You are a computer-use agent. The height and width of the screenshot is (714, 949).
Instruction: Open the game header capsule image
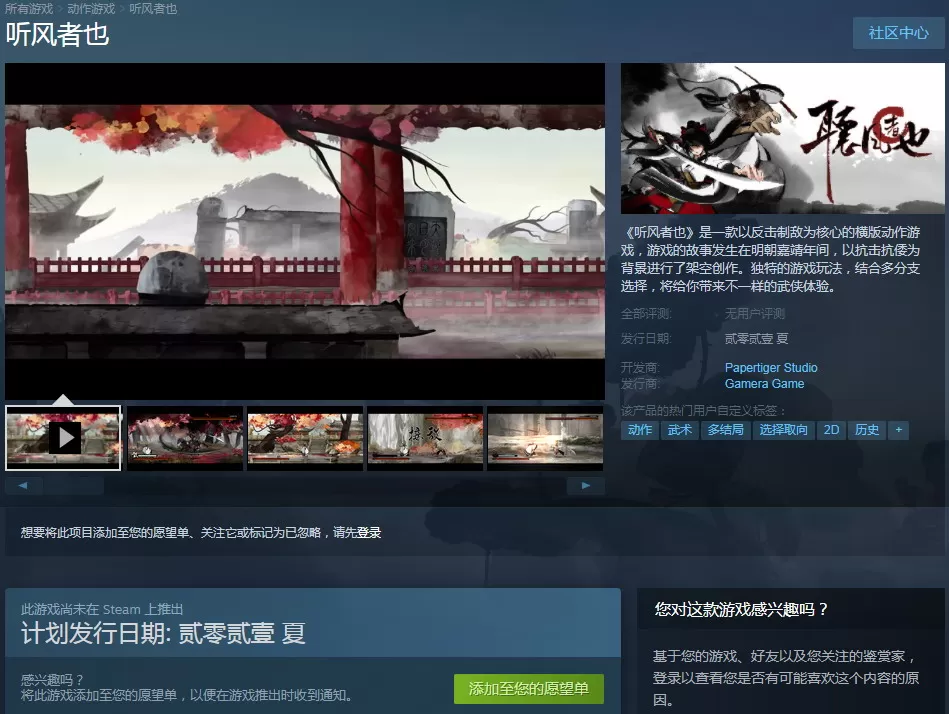783,138
